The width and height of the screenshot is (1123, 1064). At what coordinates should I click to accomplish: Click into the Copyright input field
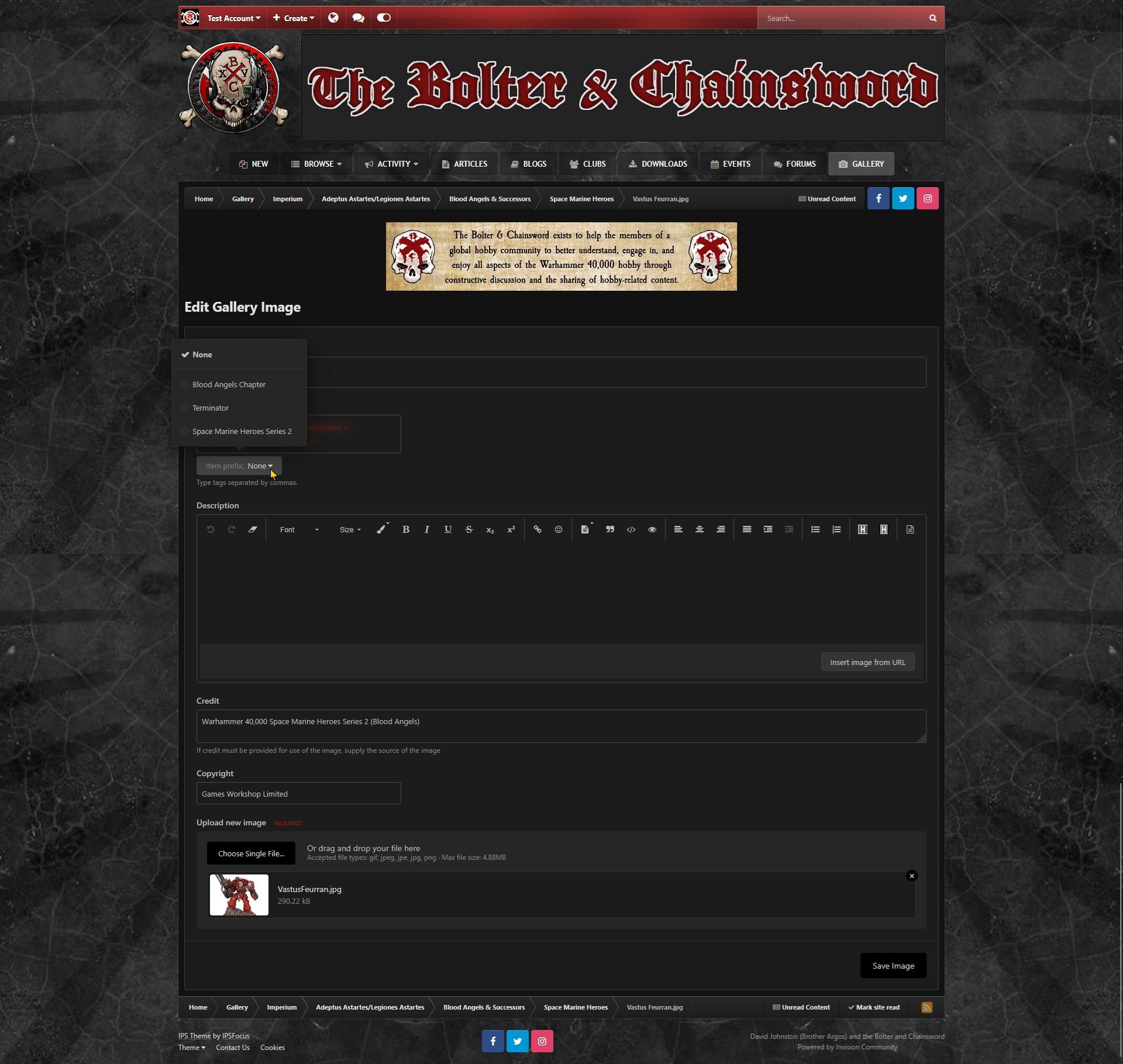[x=298, y=793]
